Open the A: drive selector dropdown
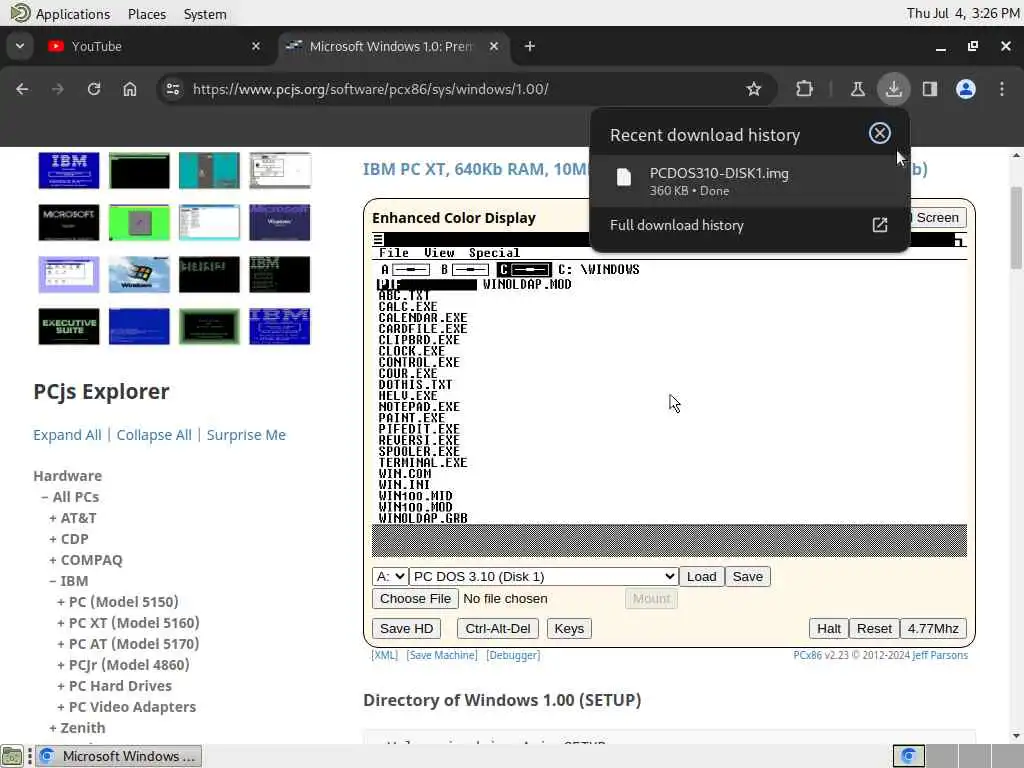1024x768 pixels. [390, 577]
